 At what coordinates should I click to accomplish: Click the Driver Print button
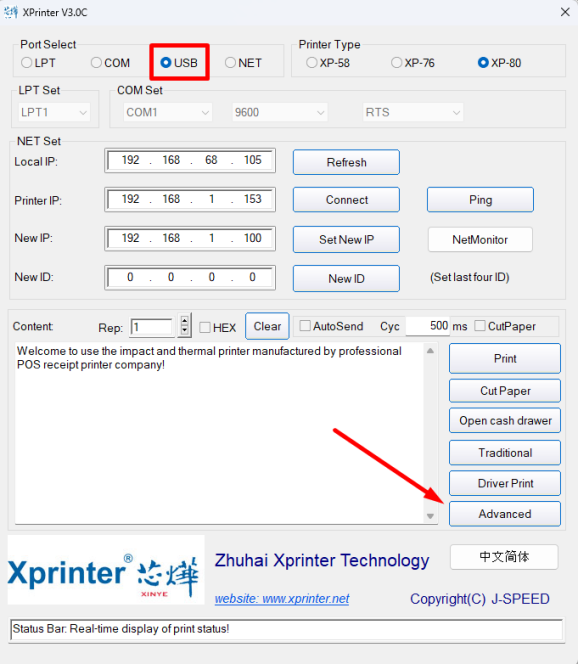point(505,483)
